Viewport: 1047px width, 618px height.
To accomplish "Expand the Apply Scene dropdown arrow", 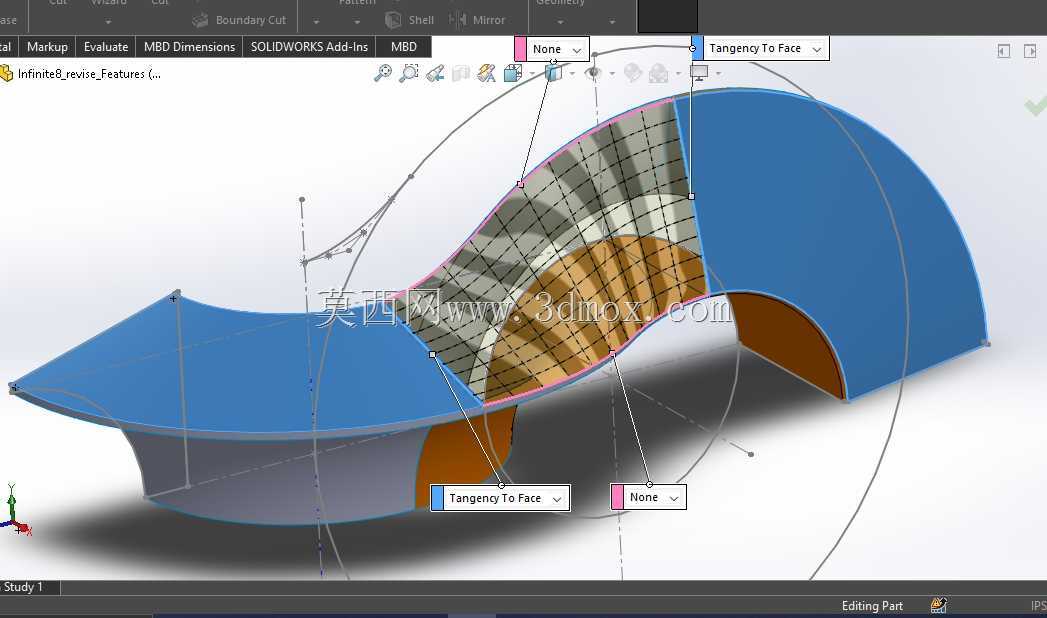I will pos(678,74).
